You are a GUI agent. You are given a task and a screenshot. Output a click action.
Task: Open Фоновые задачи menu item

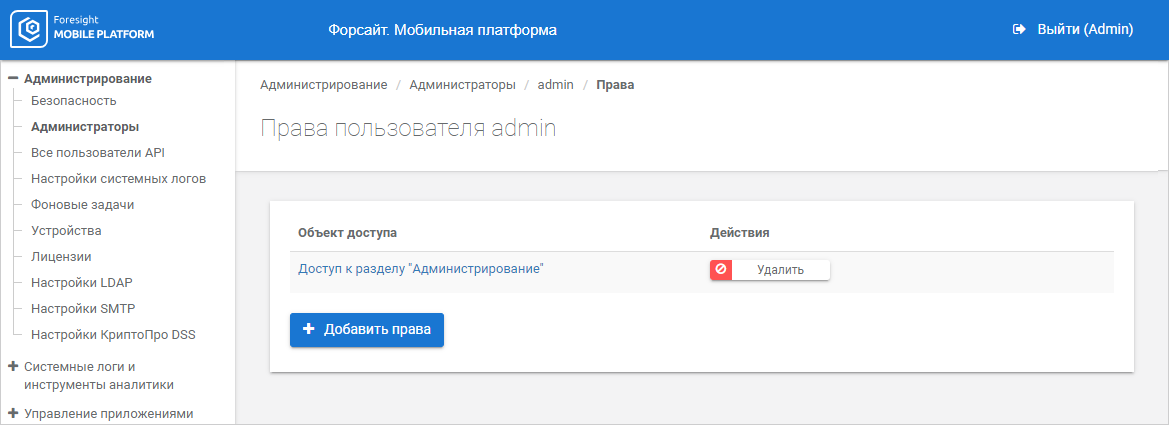pos(82,205)
